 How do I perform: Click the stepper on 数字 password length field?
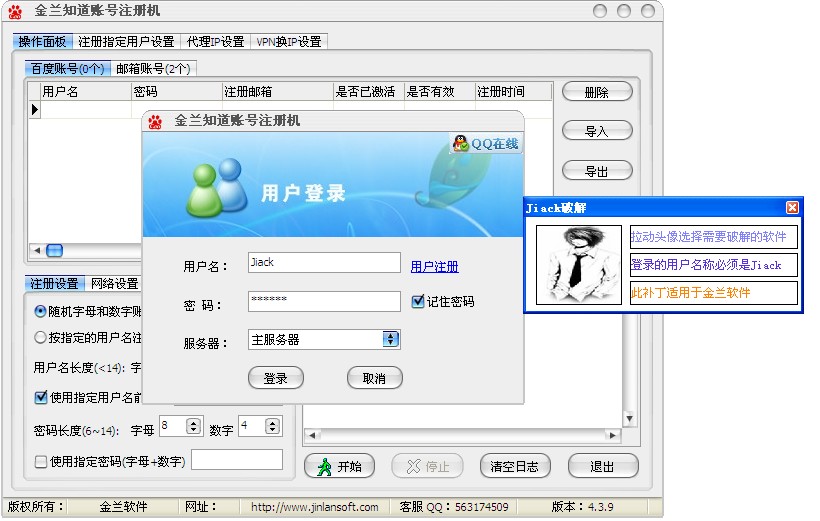(271, 426)
